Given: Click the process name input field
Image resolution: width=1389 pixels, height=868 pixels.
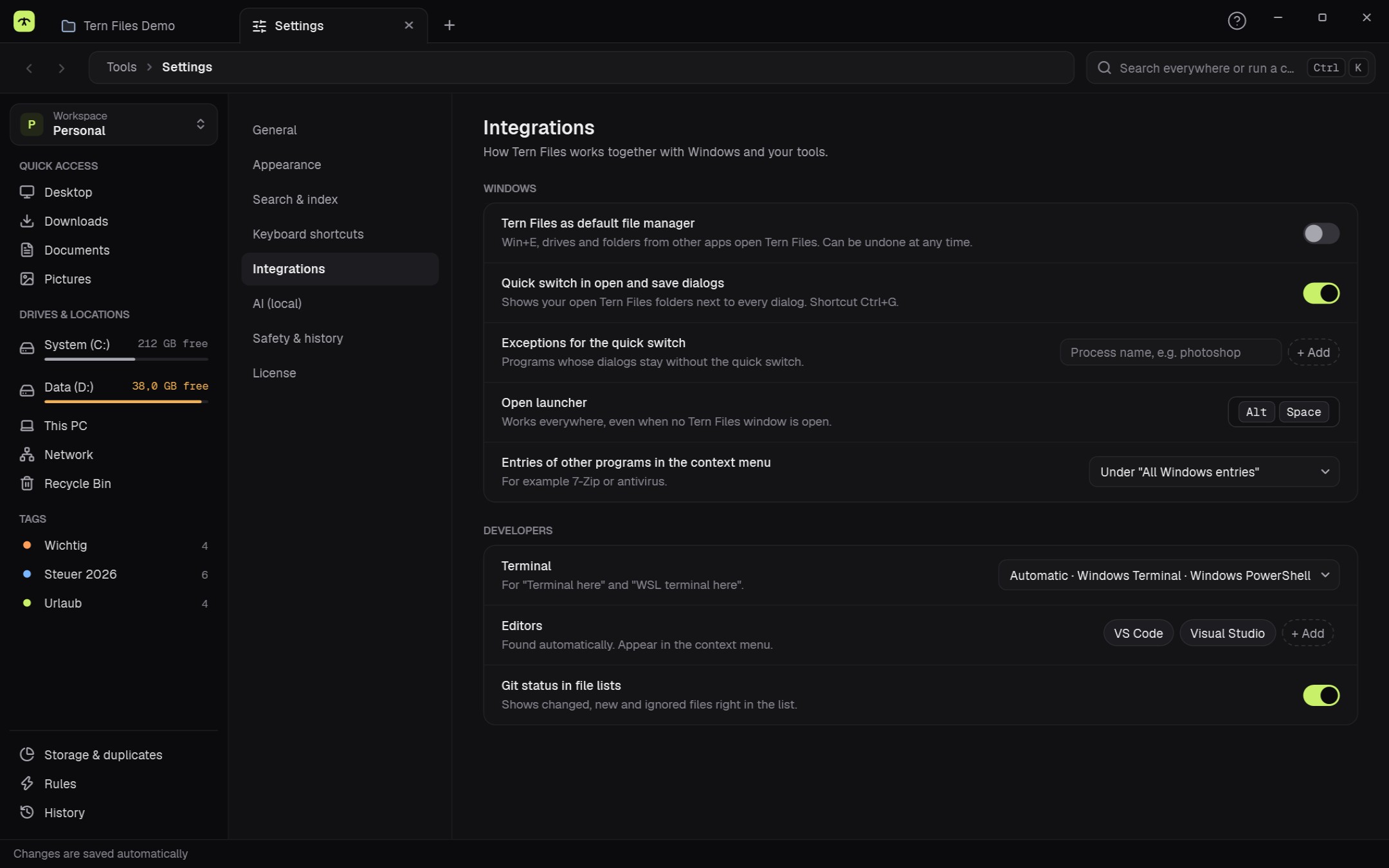Looking at the screenshot, I should tap(1170, 352).
